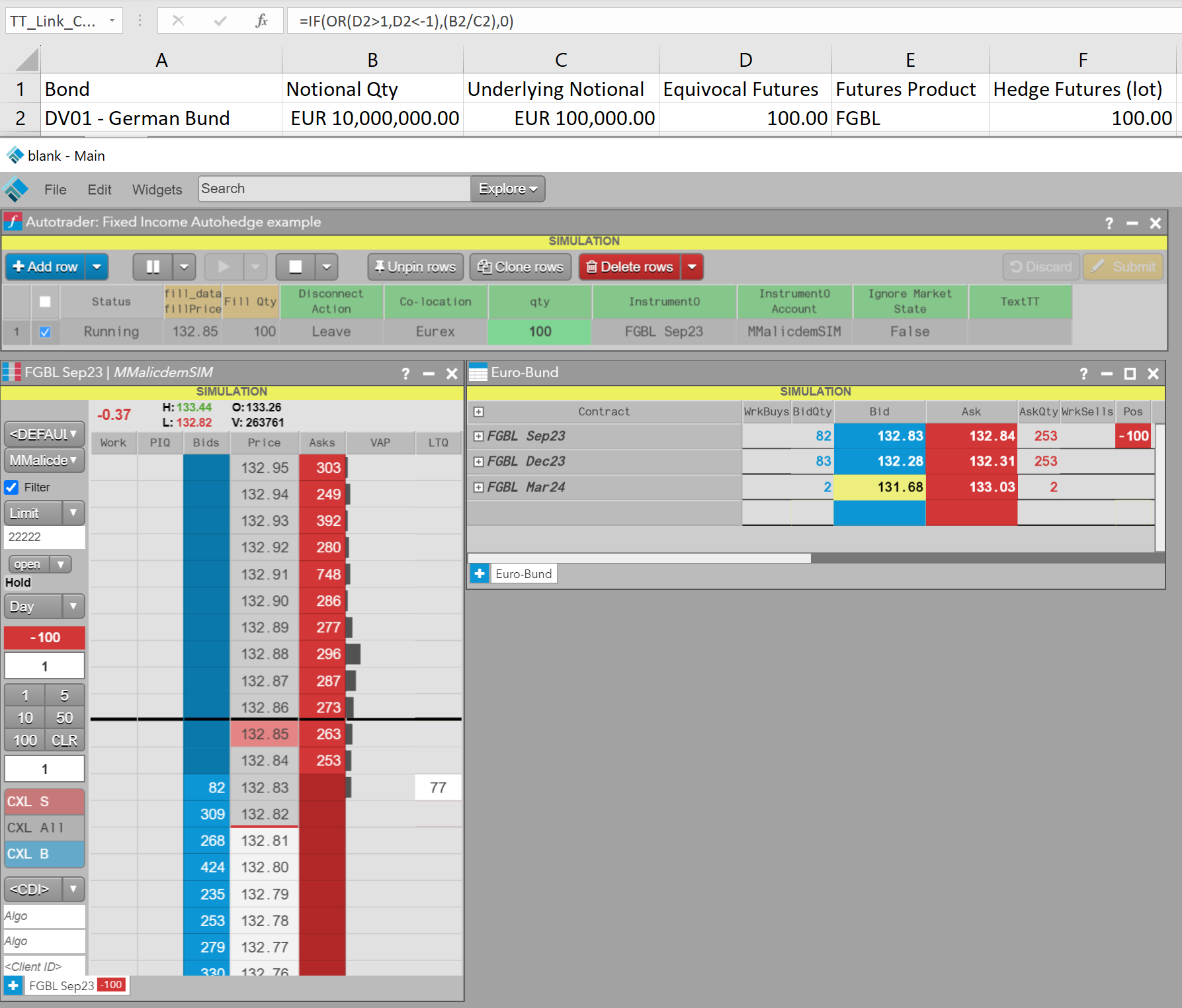Add new tab beside FGBL Sep23
The height and width of the screenshot is (1008, 1182).
point(13,986)
